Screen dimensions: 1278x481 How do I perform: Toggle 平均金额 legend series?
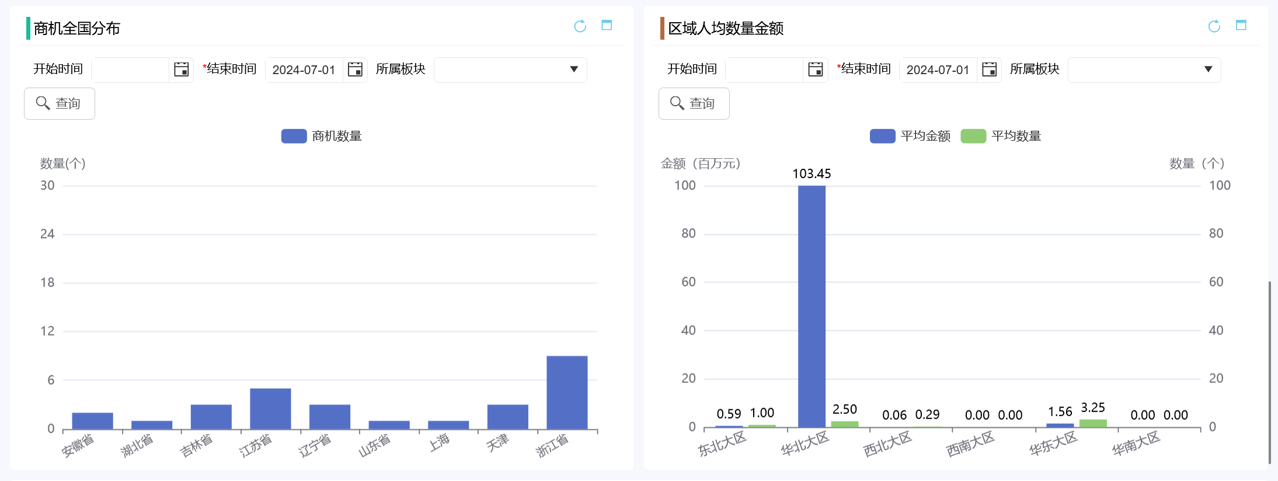coord(910,136)
